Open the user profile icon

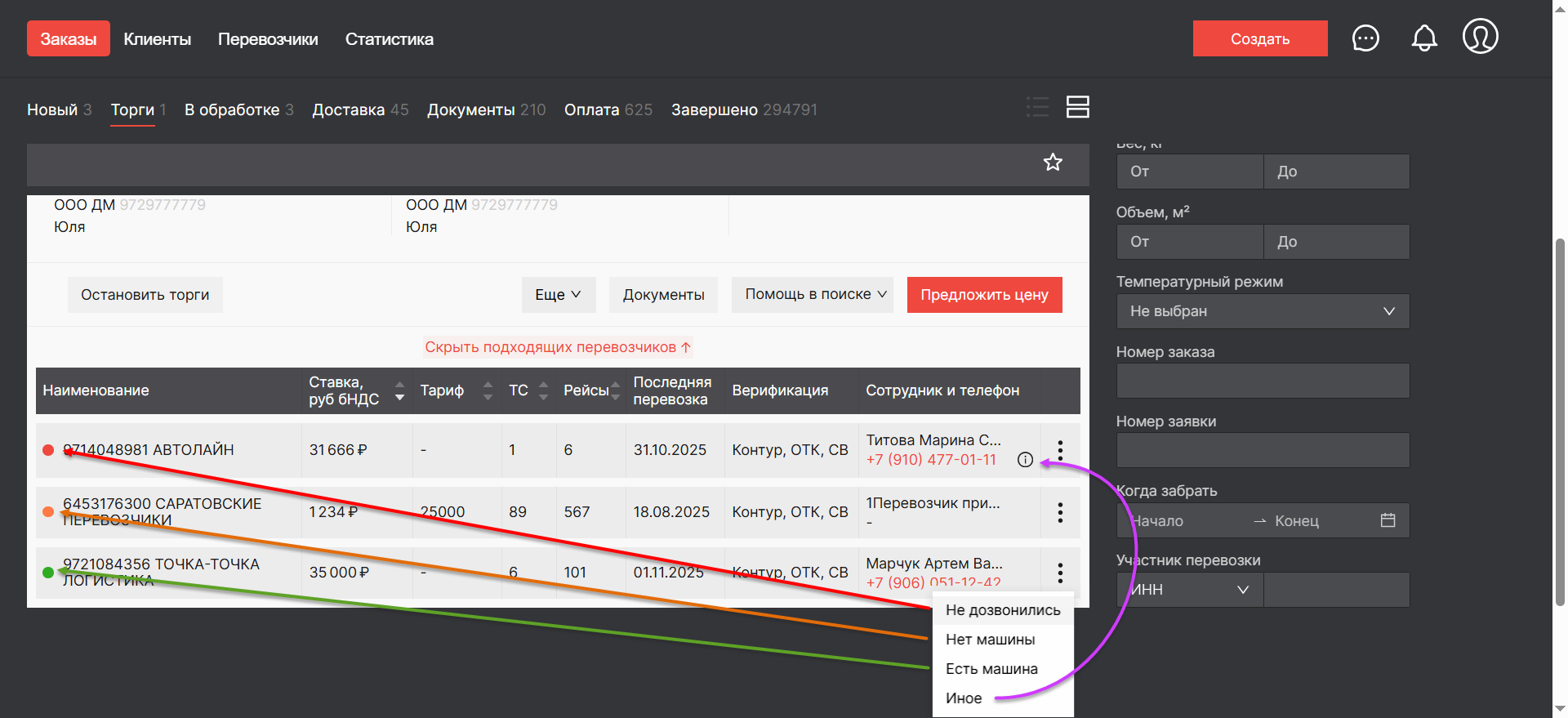point(1480,37)
